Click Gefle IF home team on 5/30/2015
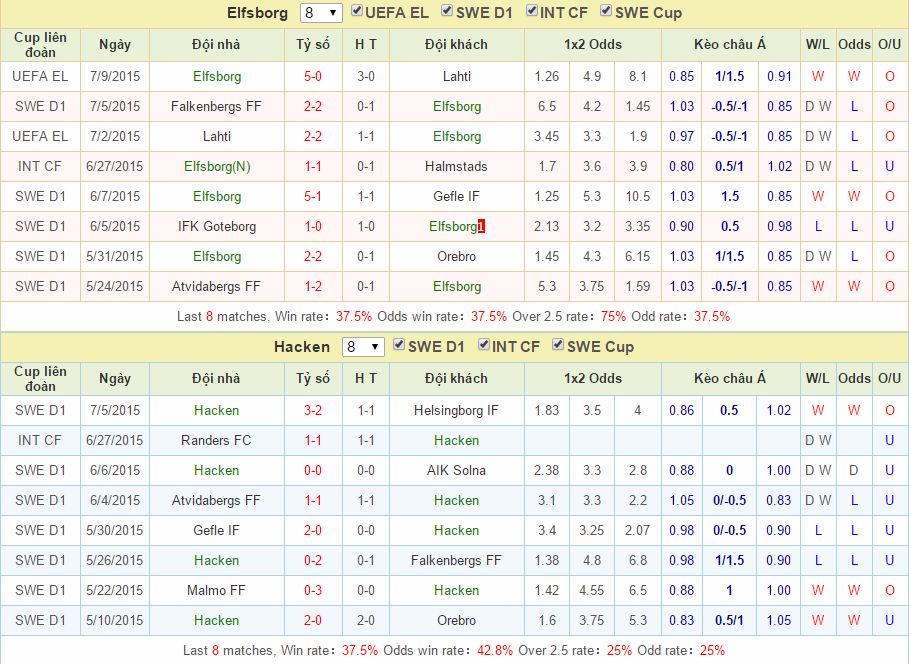 [x=216, y=531]
